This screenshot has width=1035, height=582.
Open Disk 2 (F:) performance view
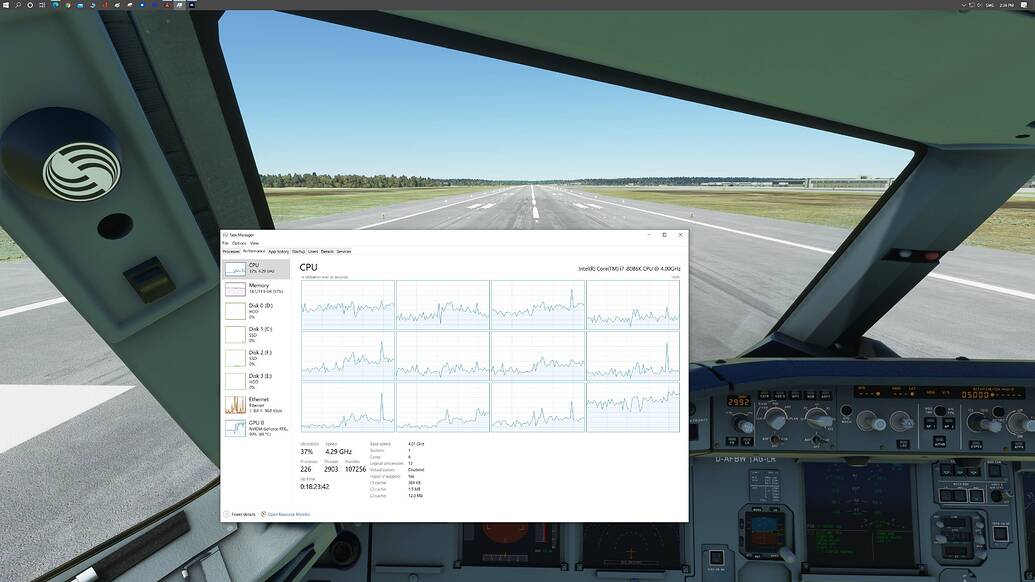coord(255,355)
